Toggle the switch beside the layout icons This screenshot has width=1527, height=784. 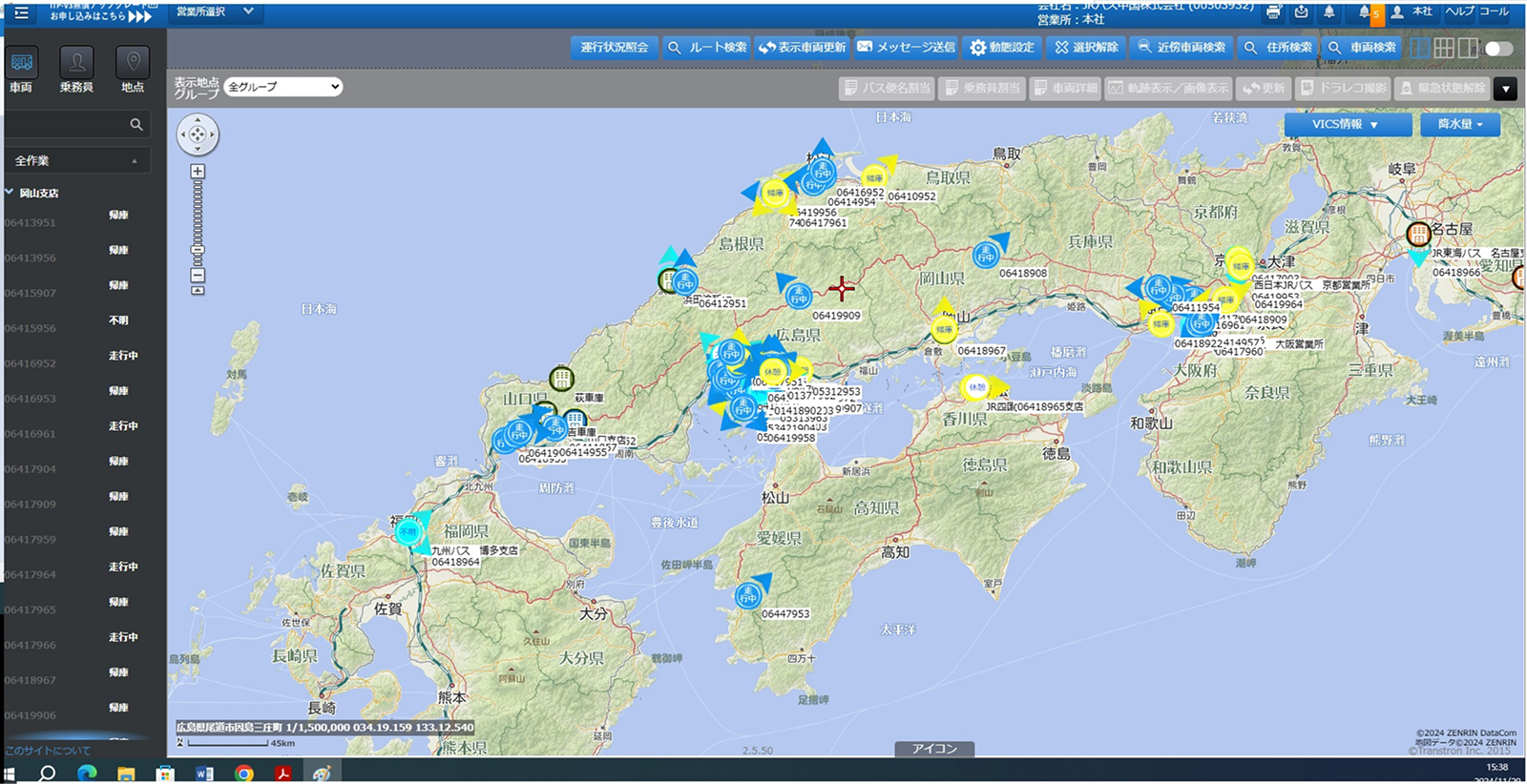[1497, 48]
